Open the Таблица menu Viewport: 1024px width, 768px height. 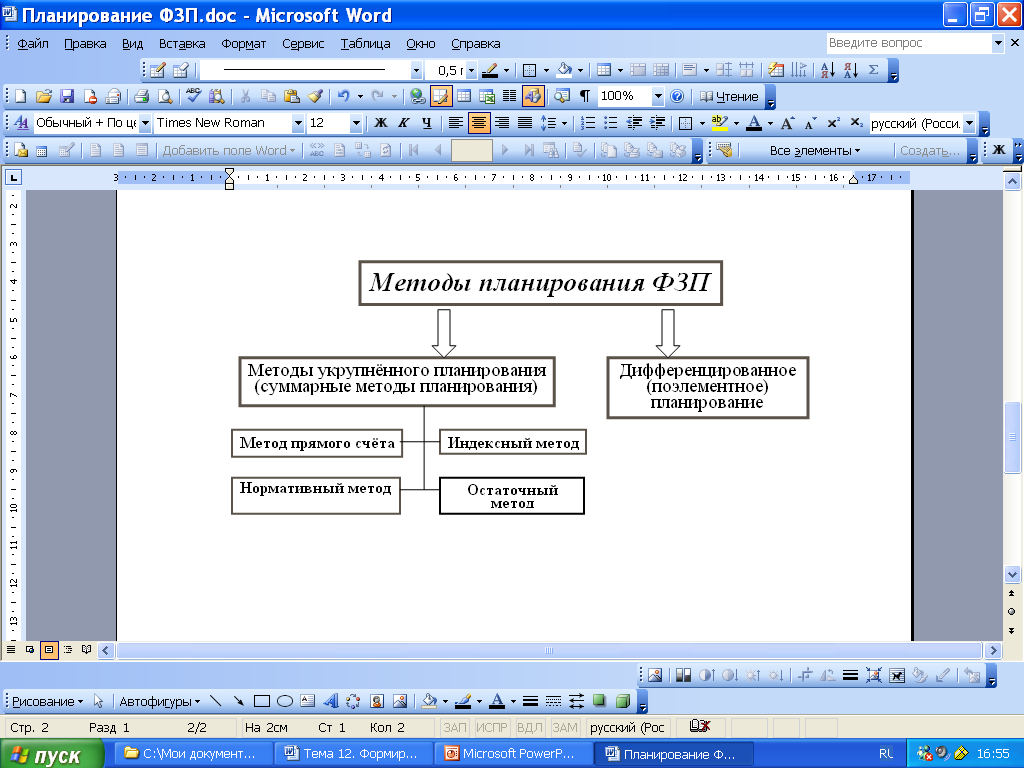(365, 44)
